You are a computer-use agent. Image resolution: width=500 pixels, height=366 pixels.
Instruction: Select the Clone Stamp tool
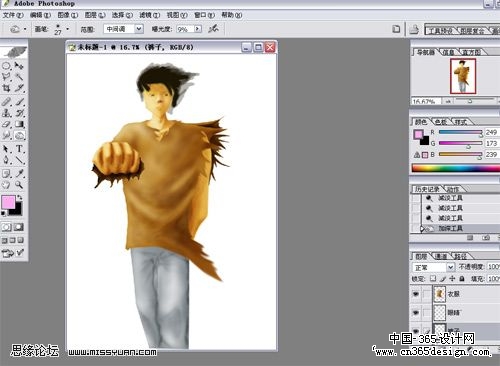pos(6,113)
